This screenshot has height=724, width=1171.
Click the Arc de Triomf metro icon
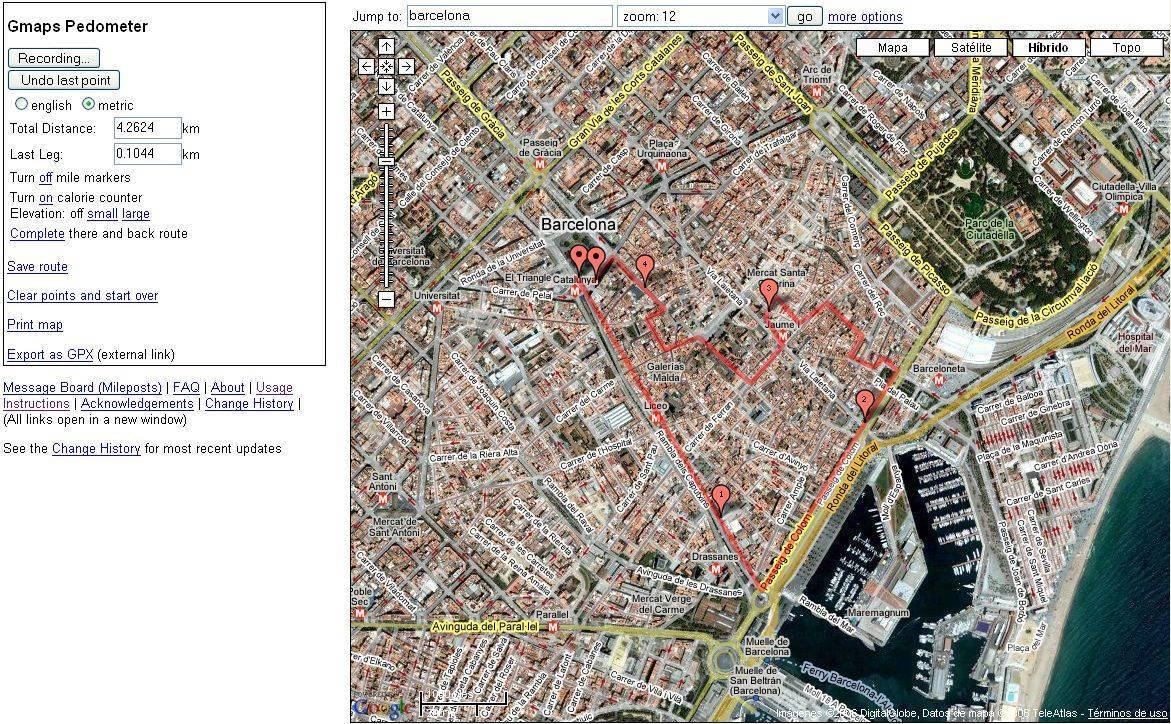click(816, 92)
